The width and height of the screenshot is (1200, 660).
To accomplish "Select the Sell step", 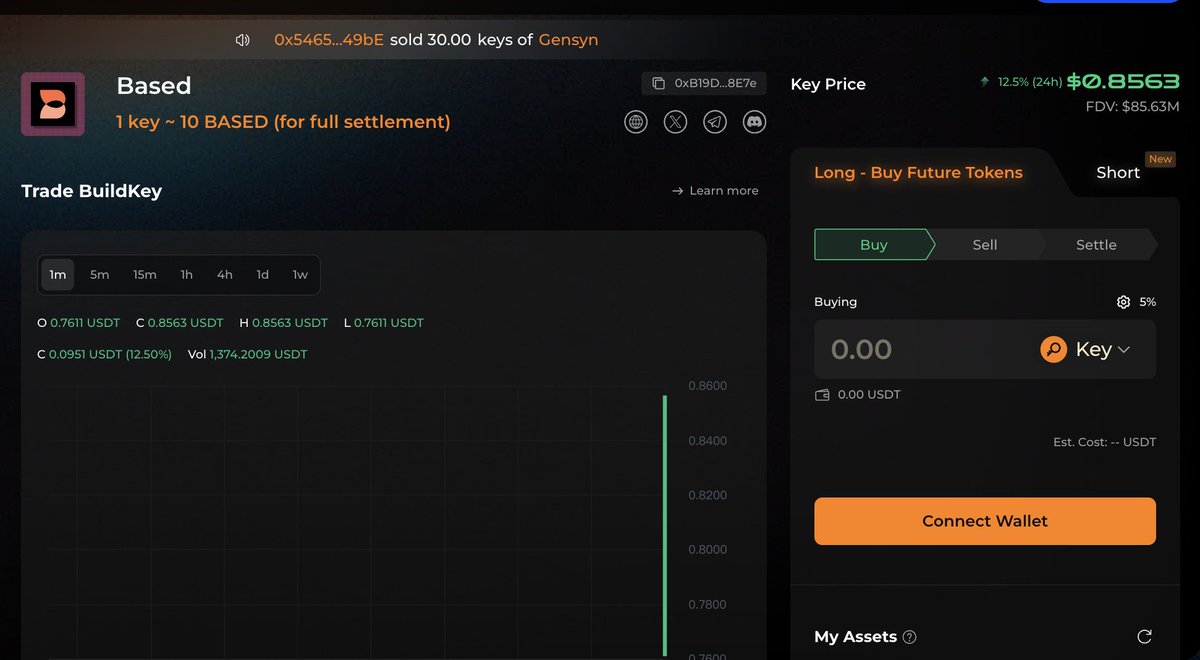I will click(985, 245).
